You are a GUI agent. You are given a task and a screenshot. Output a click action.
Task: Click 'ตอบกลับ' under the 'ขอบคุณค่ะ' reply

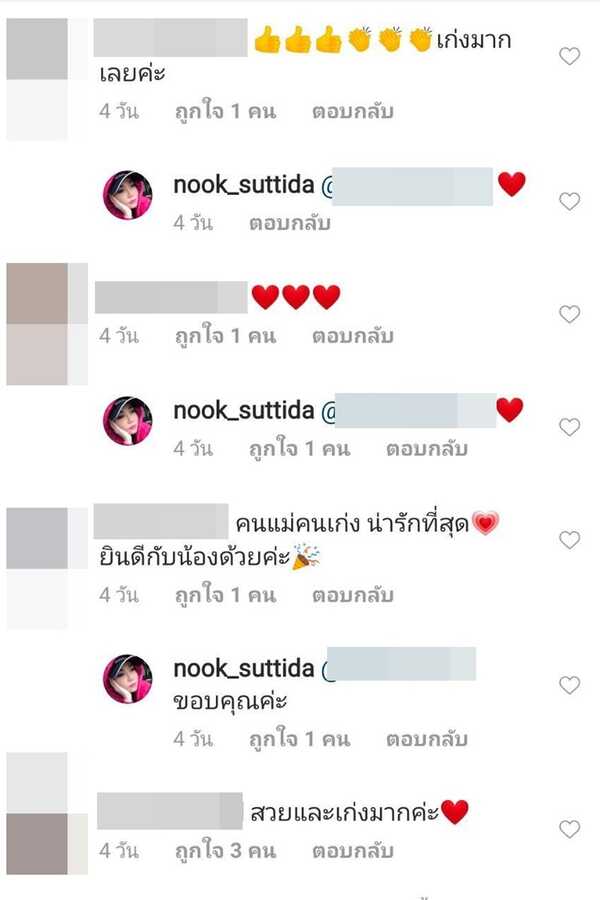pos(427,739)
